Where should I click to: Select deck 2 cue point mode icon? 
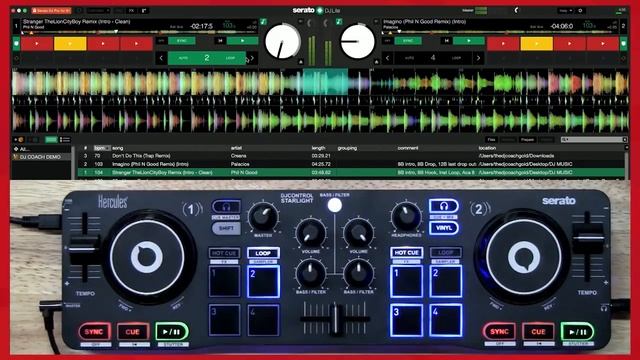(623, 43)
